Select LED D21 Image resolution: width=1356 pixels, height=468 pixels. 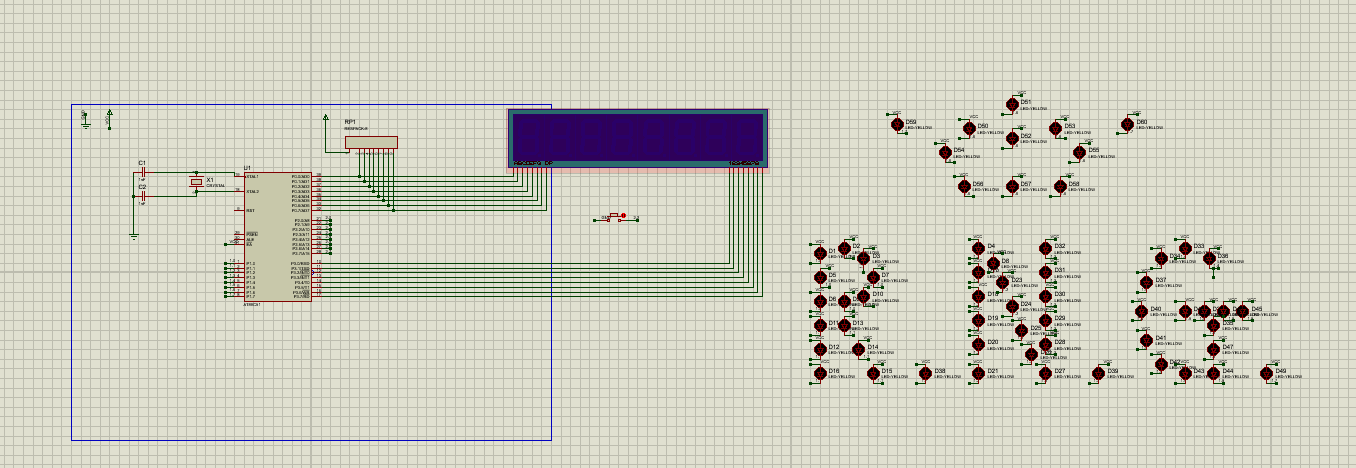coord(978,373)
